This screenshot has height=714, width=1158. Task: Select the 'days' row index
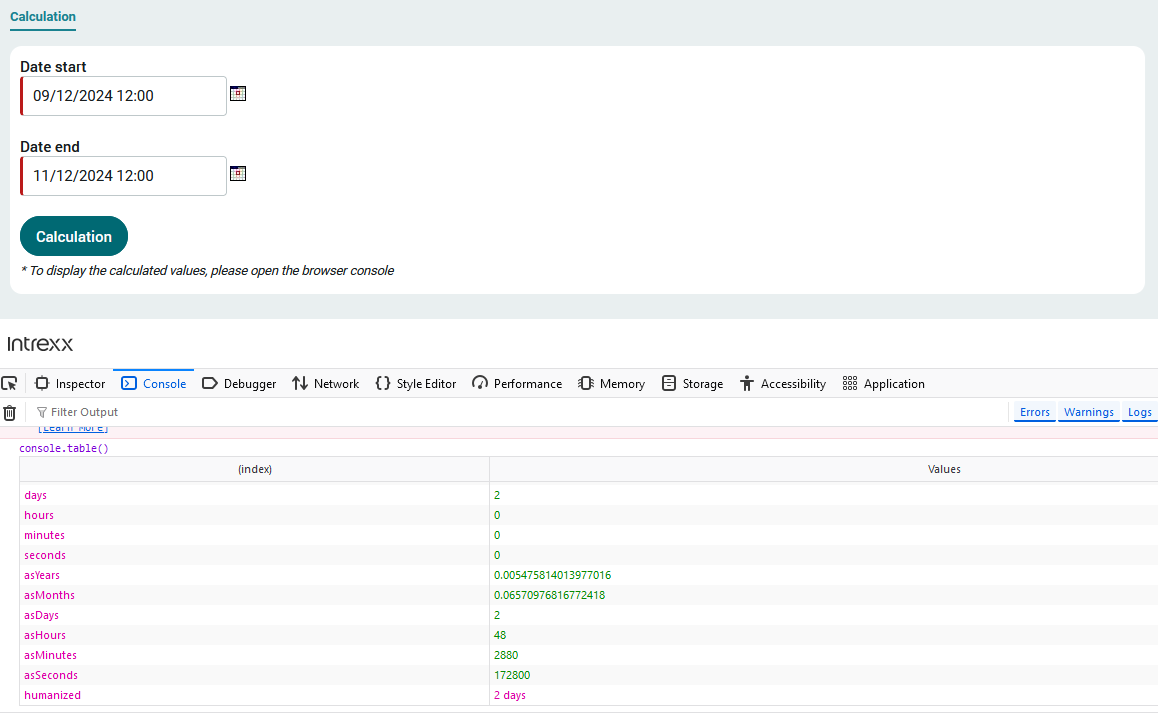35,495
